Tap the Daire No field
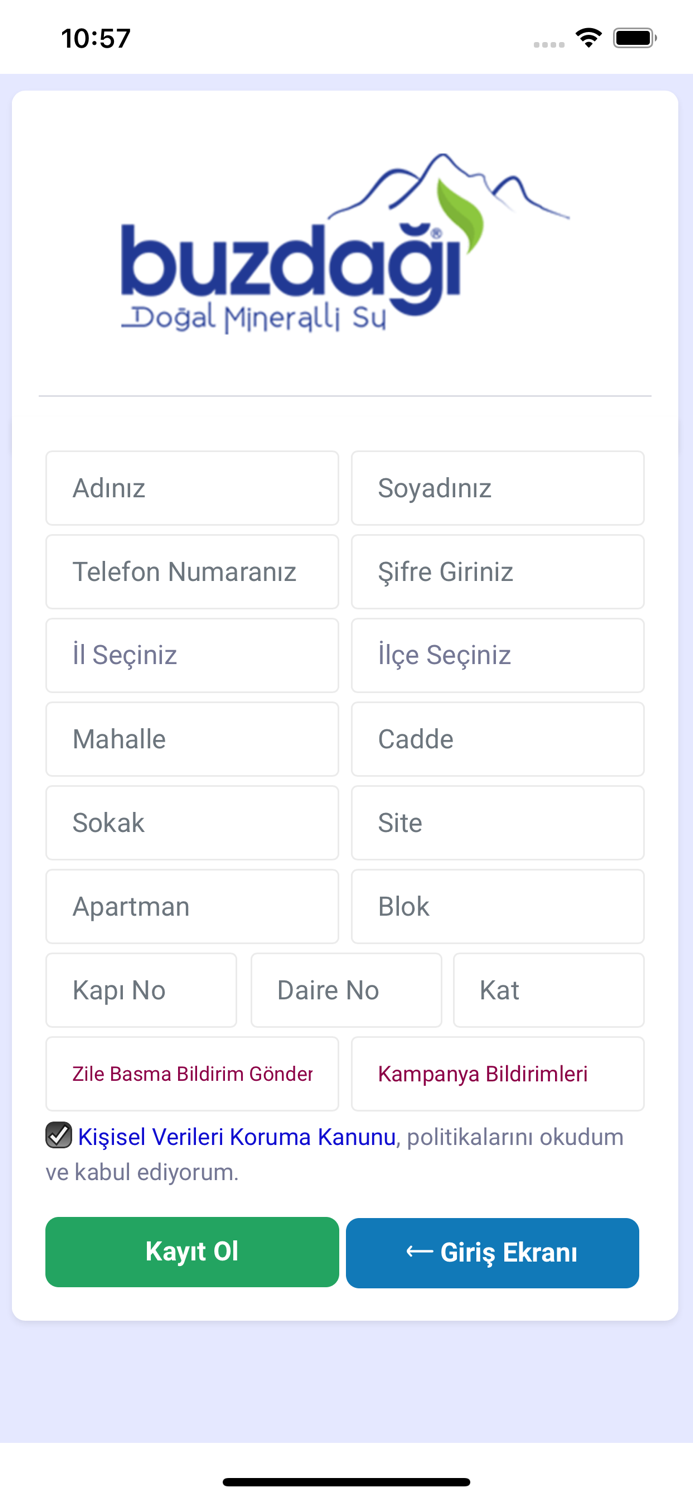The height and width of the screenshot is (1500, 693). tap(346, 990)
